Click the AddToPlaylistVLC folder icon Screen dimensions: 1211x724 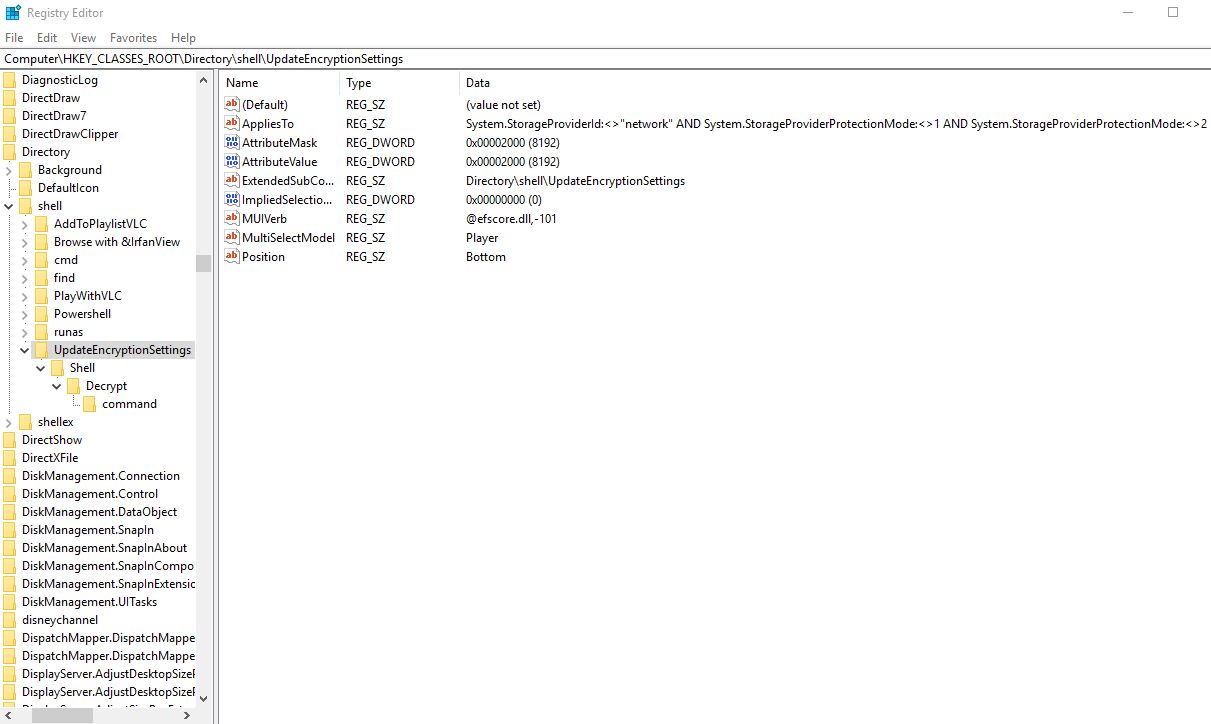[41, 224]
